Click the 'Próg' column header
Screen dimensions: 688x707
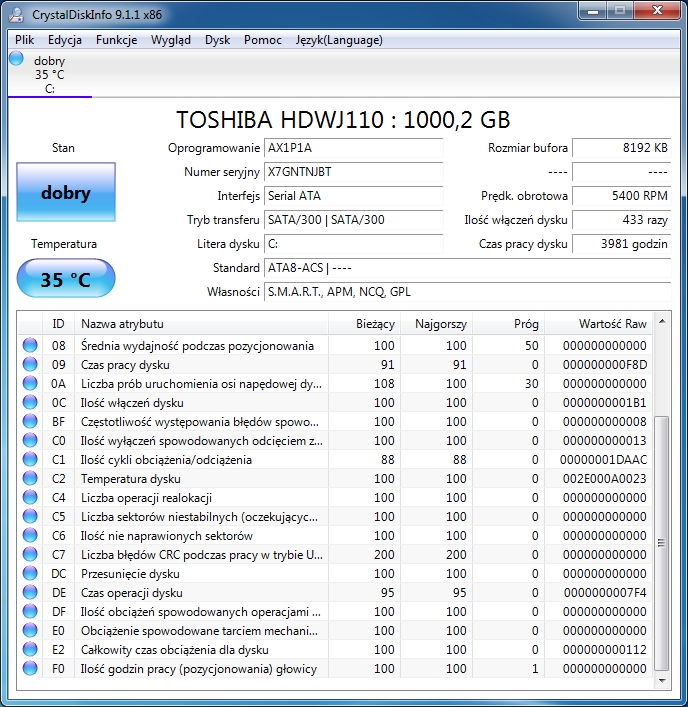tap(509, 324)
